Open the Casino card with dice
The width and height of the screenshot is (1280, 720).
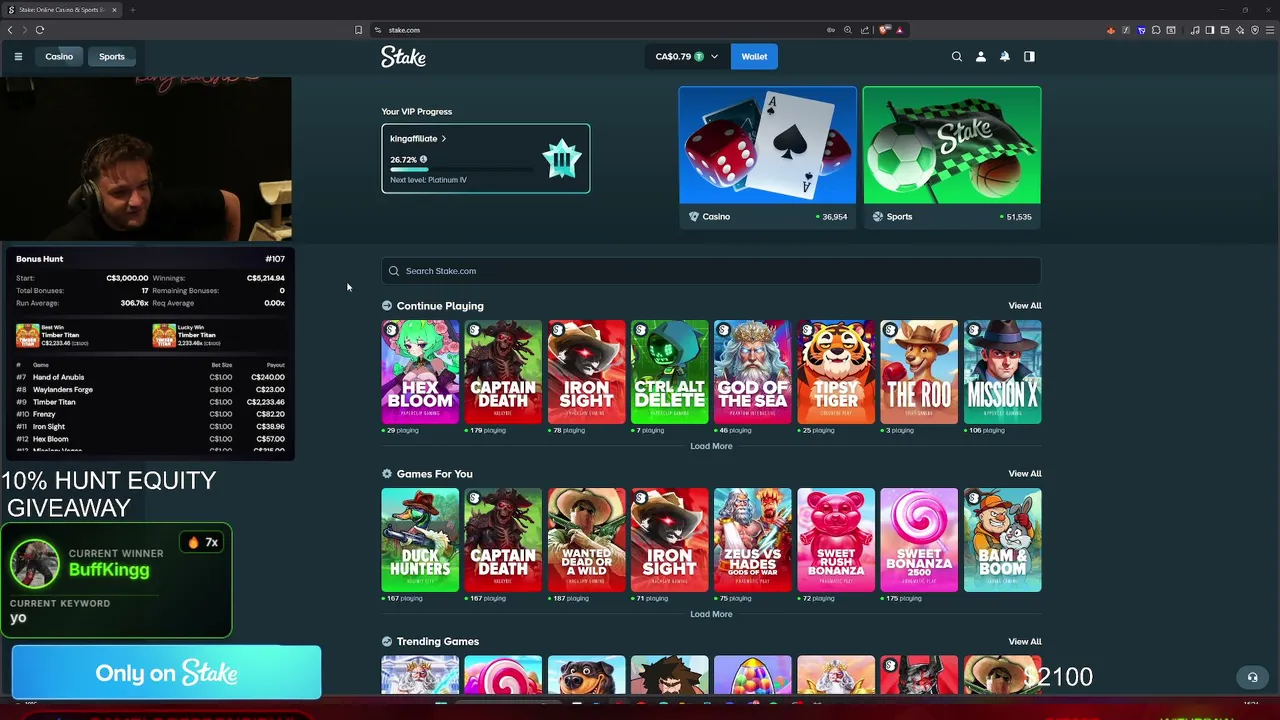(767, 157)
